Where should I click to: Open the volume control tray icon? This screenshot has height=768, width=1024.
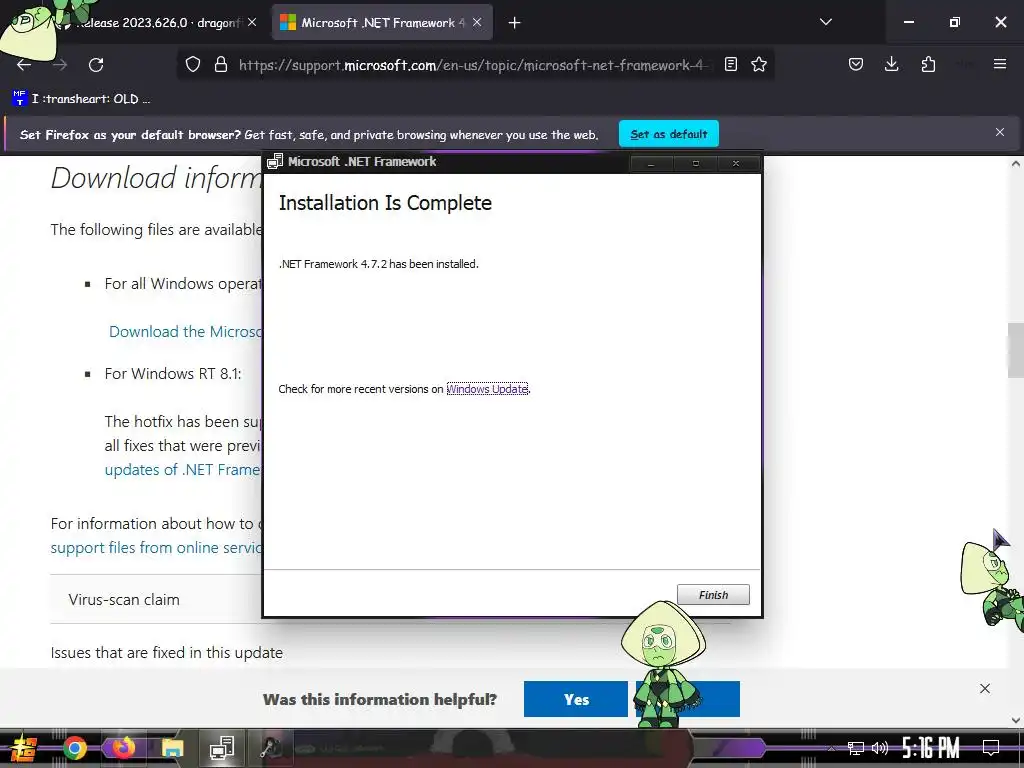(880, 748)
